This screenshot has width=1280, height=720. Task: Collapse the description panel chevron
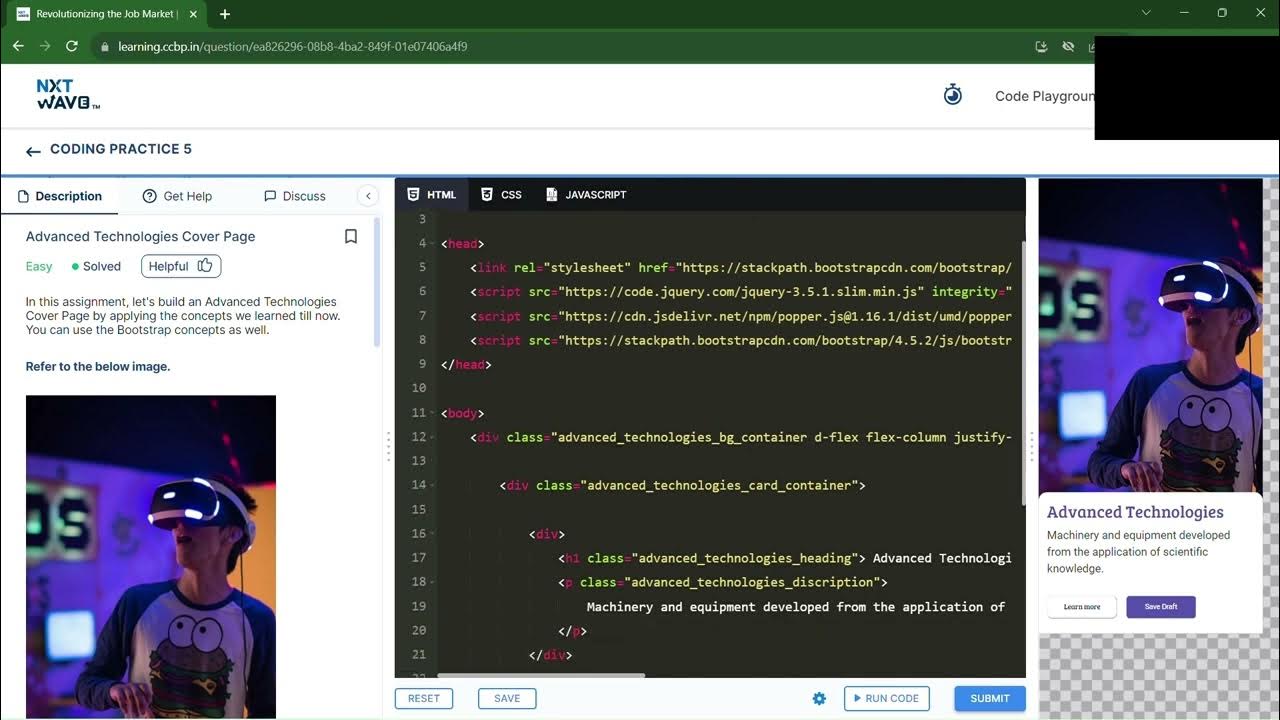[x=368, y=196]
